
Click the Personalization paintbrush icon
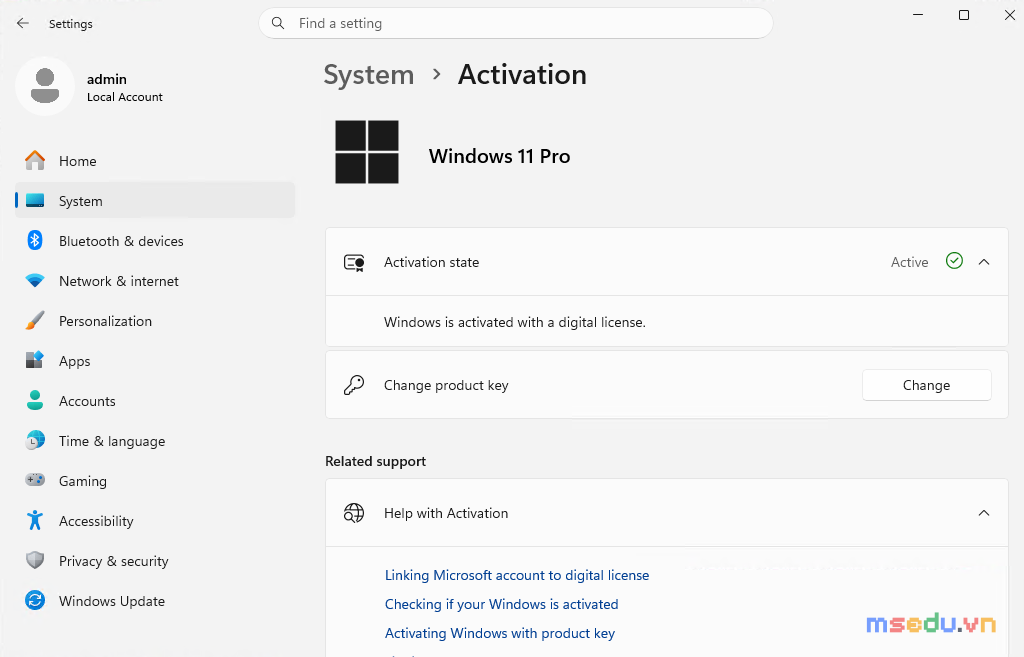(x=35, y=321)
